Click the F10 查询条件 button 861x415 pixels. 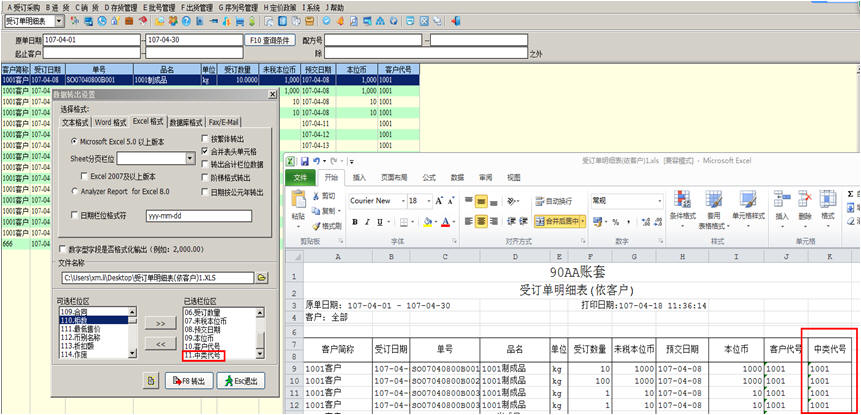click(270, 40)
